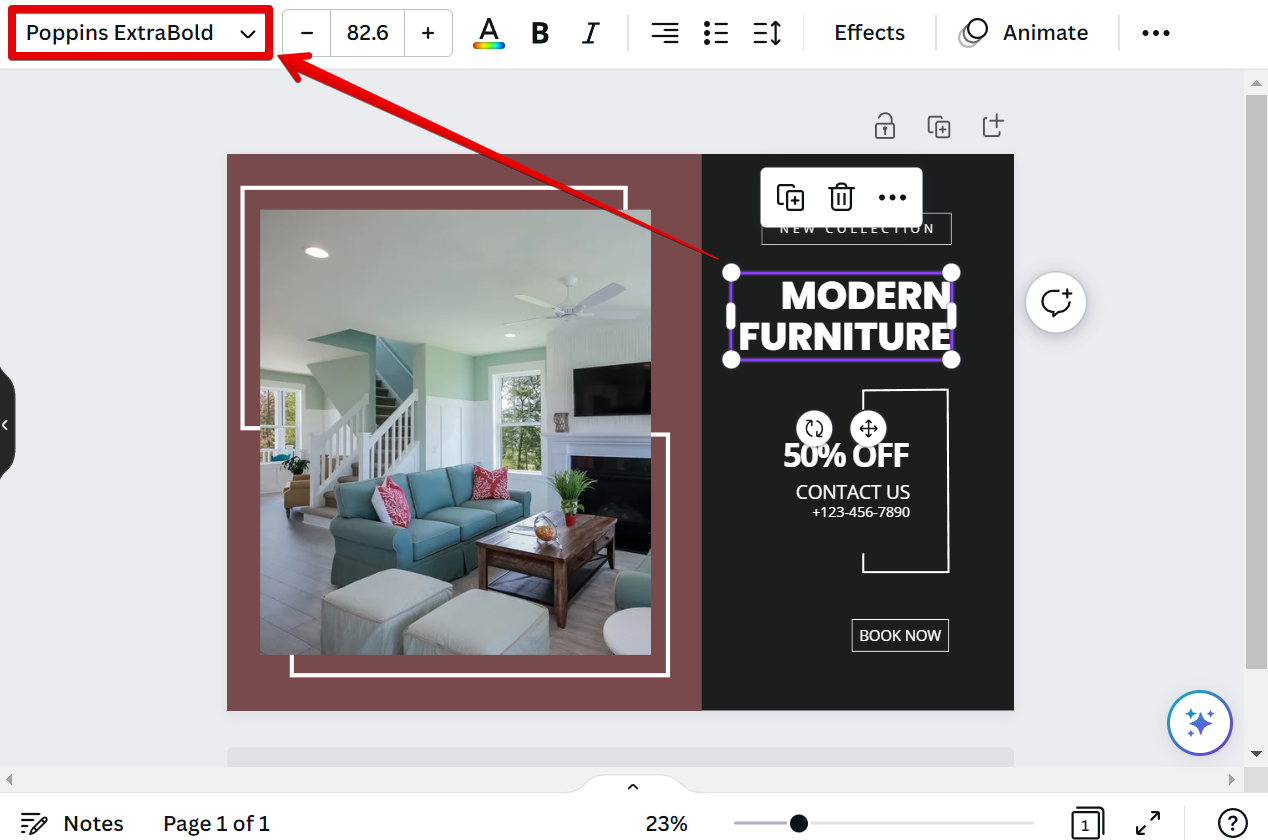Decrease font size with minus button

pyautogui.click(x=307, y=33)
